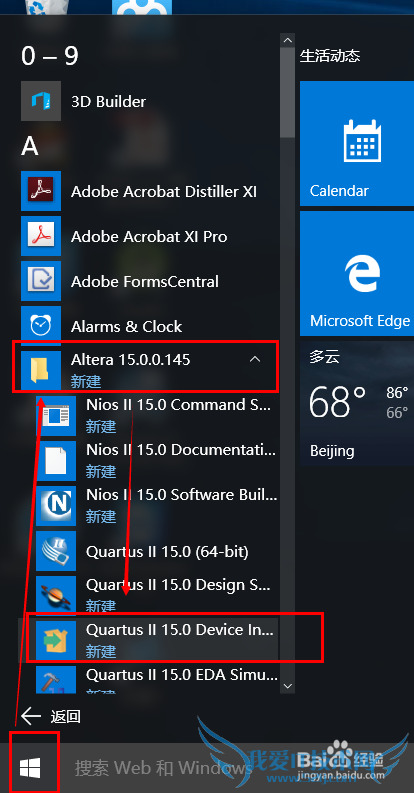Select Adobe FormsCentral text label
414x793 pixels.
click(x=145, y=281)
